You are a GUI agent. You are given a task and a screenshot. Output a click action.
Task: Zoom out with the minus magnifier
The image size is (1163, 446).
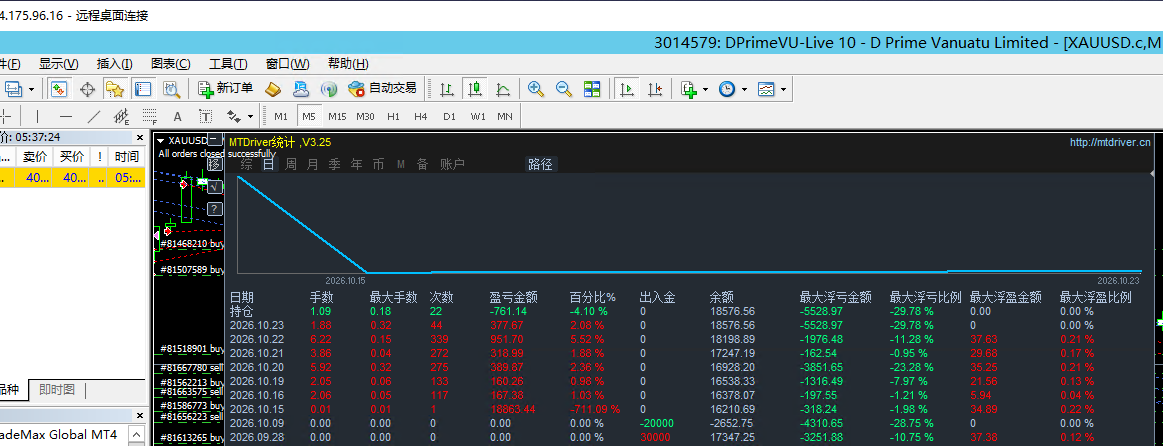click(x=564, y=89)
